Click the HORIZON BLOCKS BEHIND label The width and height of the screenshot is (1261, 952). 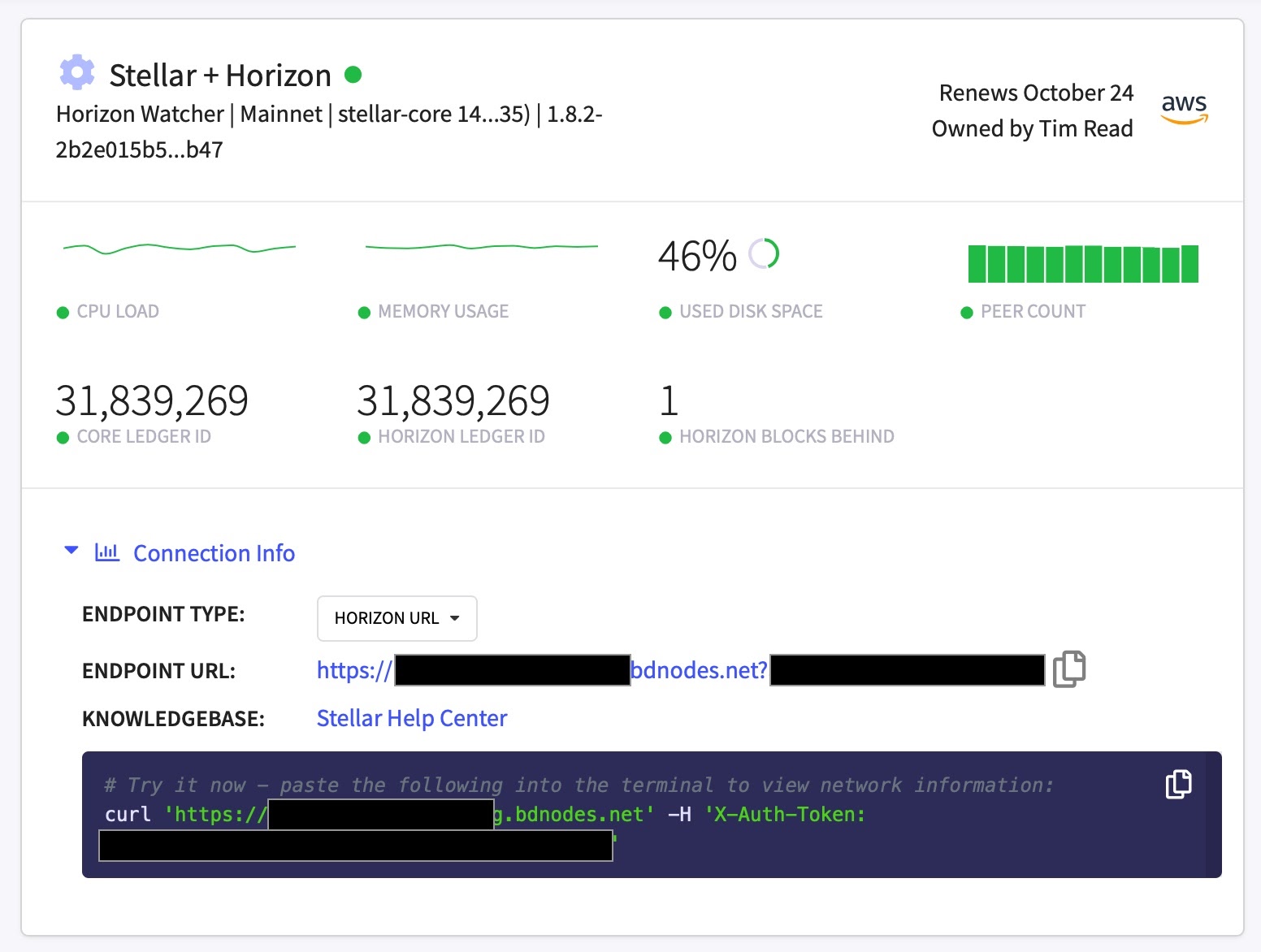[x=786, y=436]
